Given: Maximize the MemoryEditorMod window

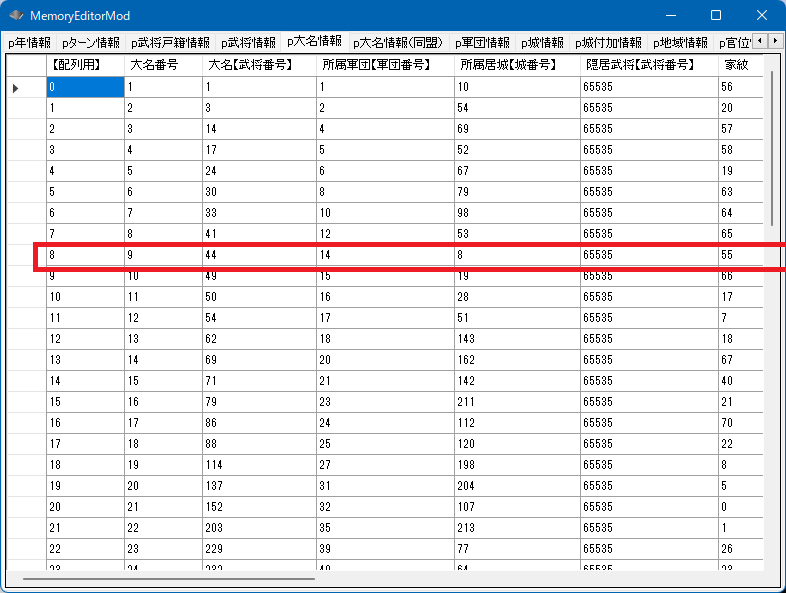Looking at the screenshot, I should click(x=716, y=16).
